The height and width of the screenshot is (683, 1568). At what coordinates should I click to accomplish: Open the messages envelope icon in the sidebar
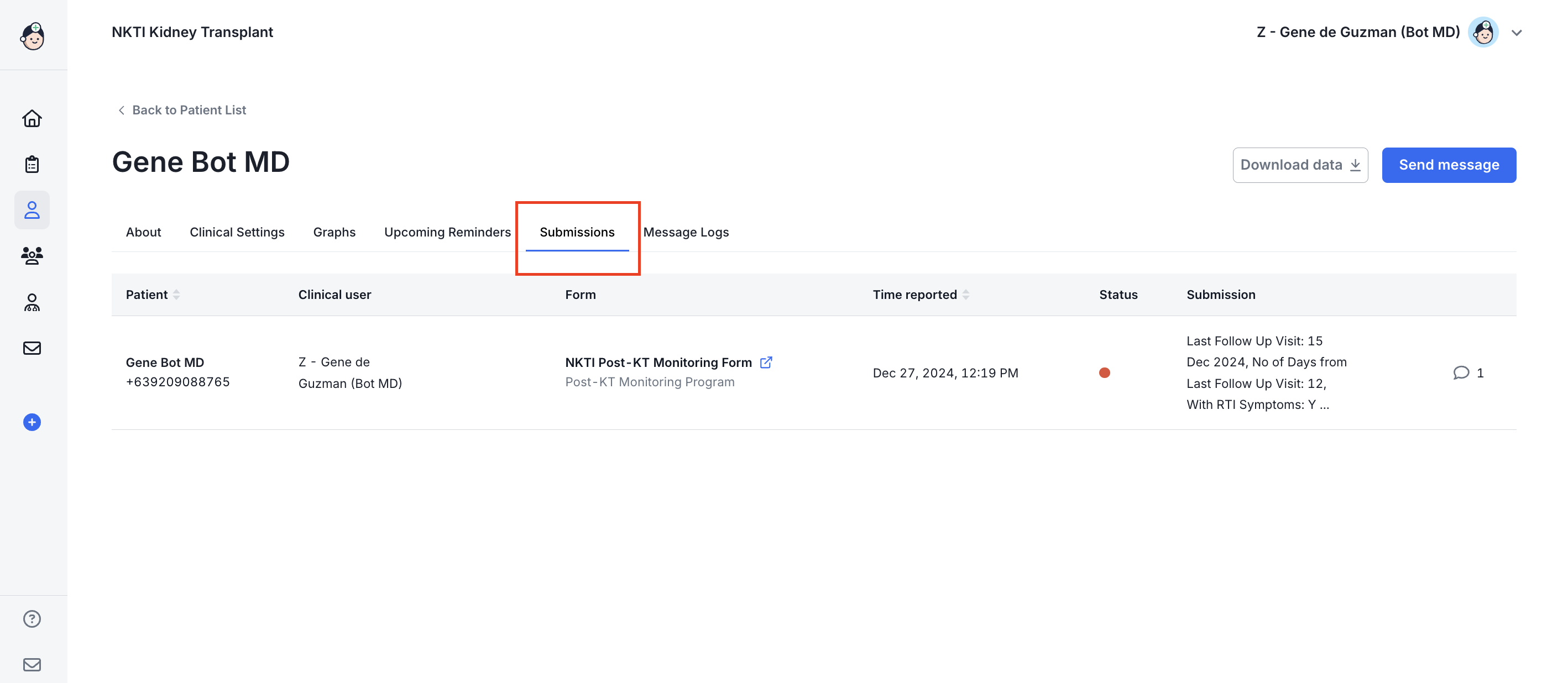pos(32,348)
